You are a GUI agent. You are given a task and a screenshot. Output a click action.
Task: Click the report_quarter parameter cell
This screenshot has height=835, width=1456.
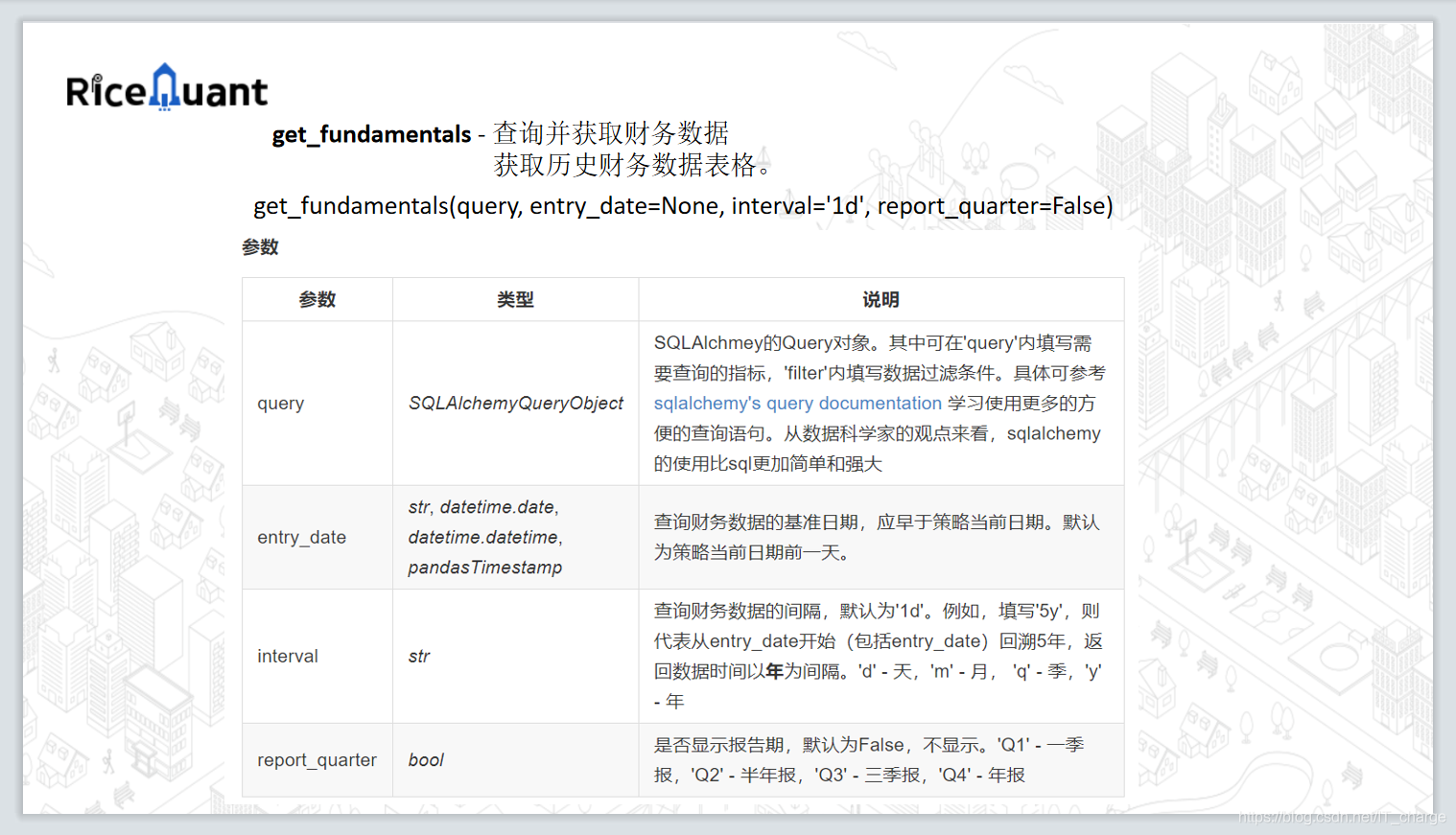(317, 760)
